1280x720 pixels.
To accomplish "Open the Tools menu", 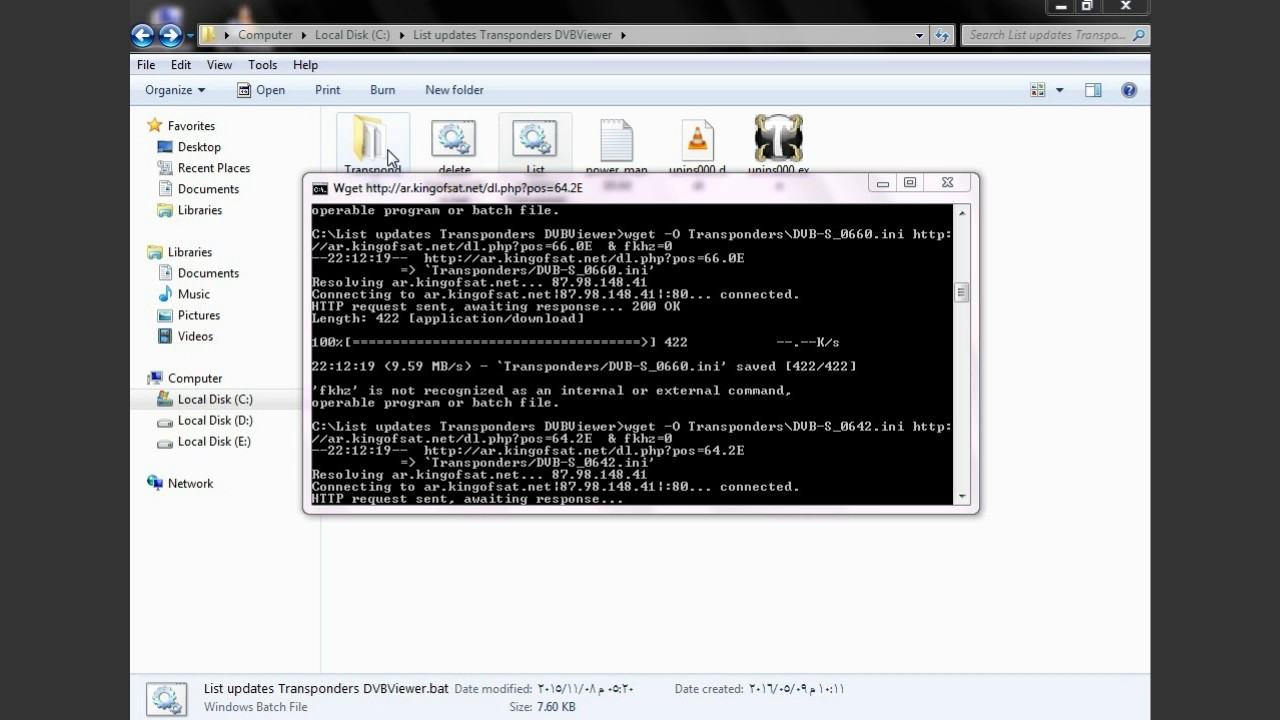I will pos(263,65).
